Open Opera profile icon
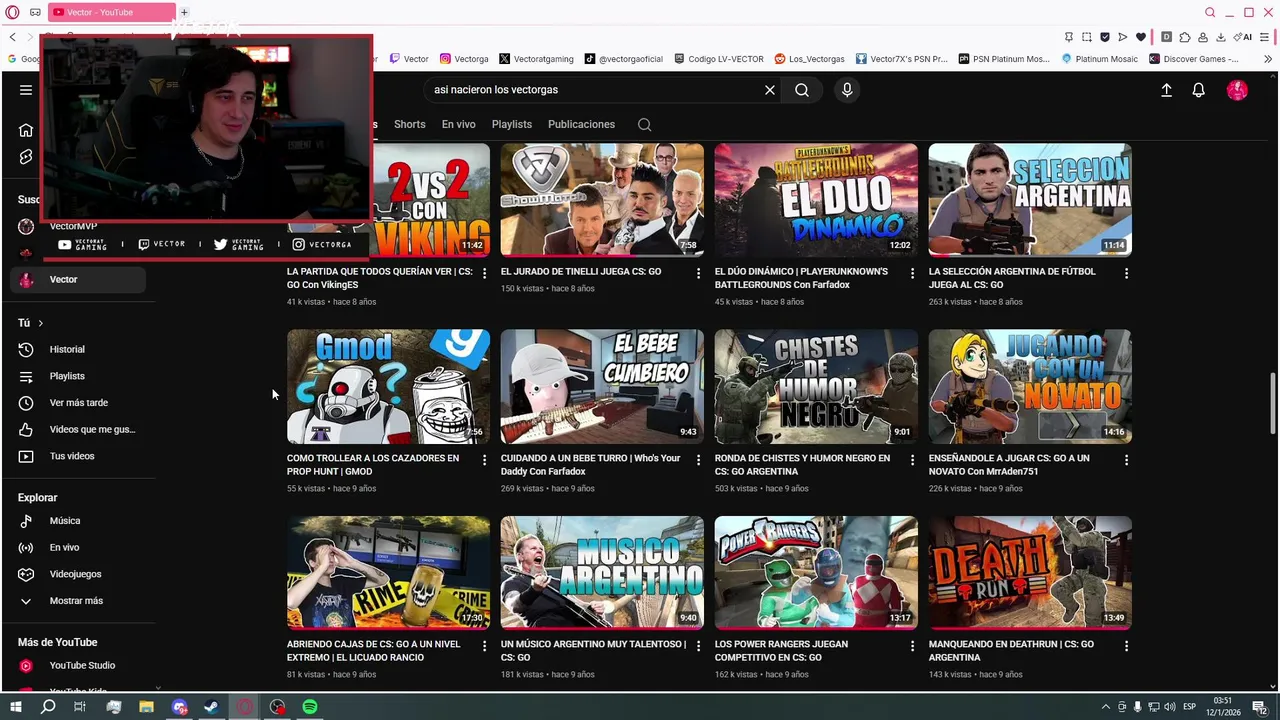This screenshot has width=1280, height=720. tap(1203, 37)
